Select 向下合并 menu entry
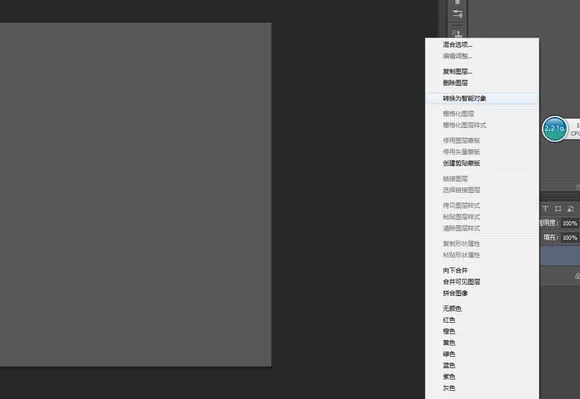 [x=455, y=270]
